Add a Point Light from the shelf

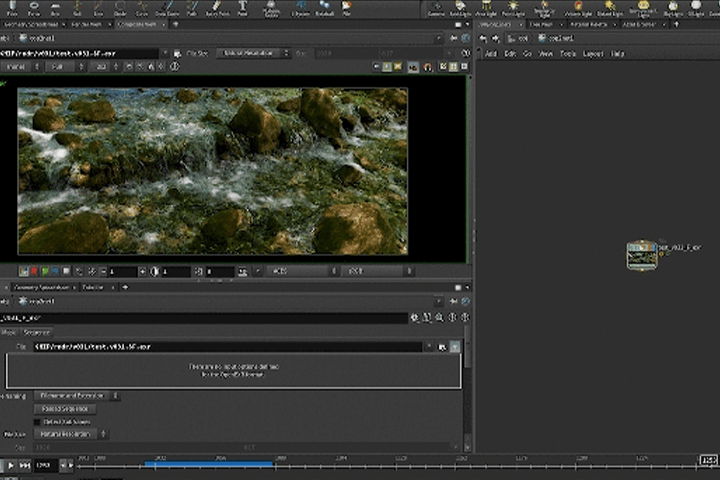click(x=513, y=8)
